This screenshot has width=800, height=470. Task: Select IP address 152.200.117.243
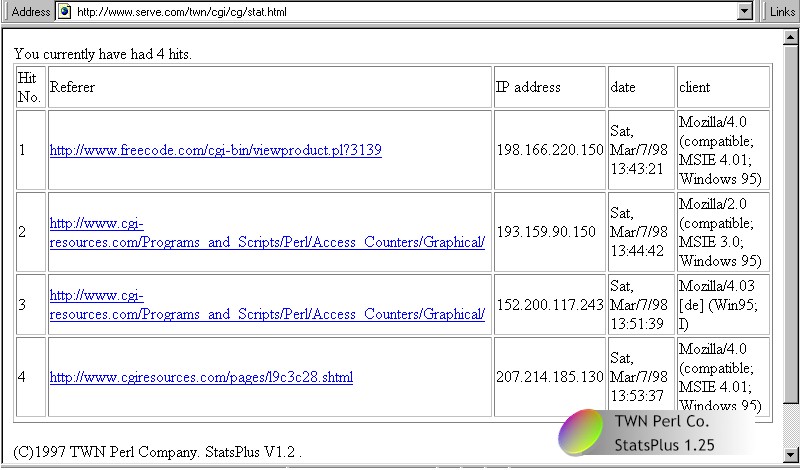click(x=550, y=305)
